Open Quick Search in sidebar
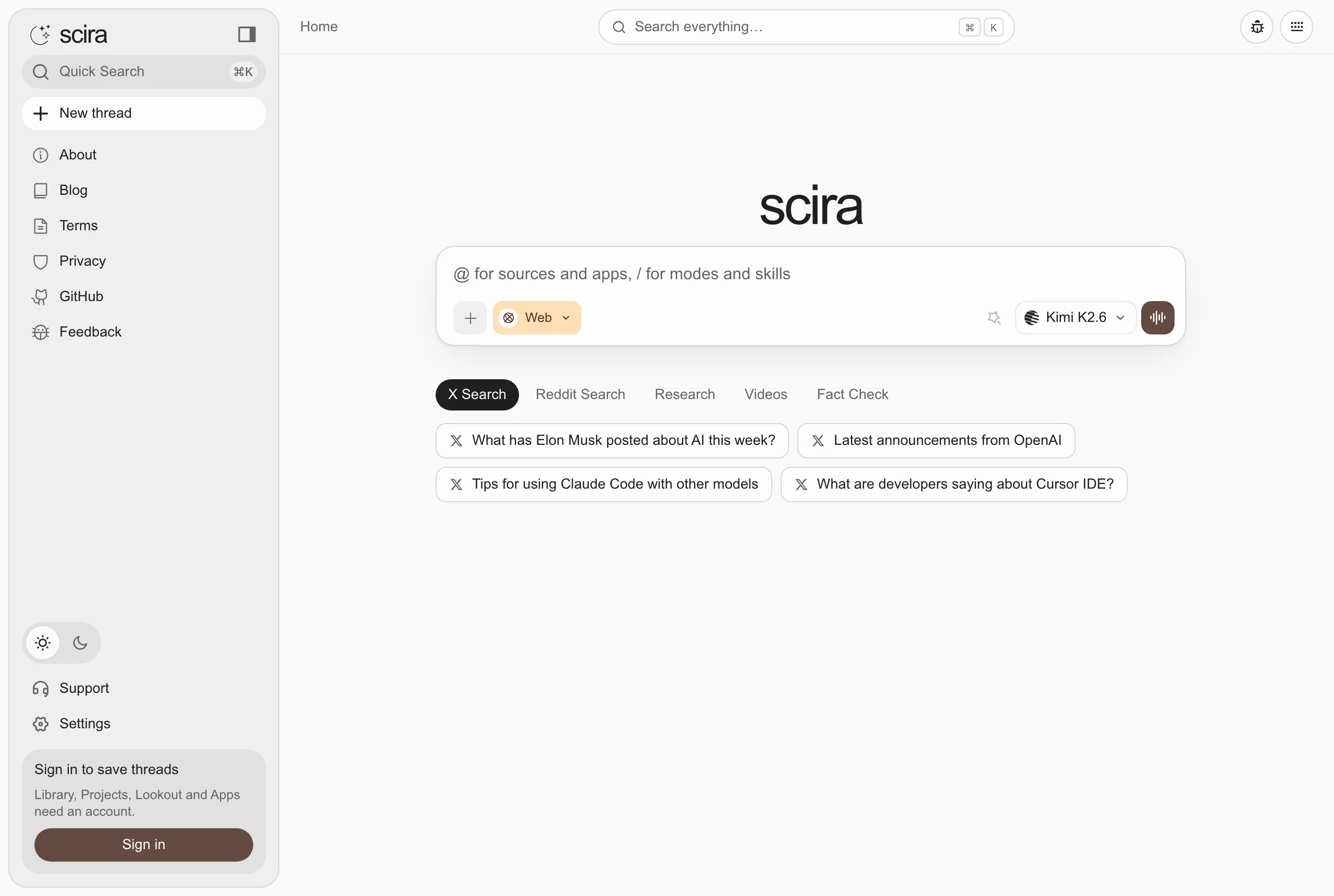 (143, 71)
